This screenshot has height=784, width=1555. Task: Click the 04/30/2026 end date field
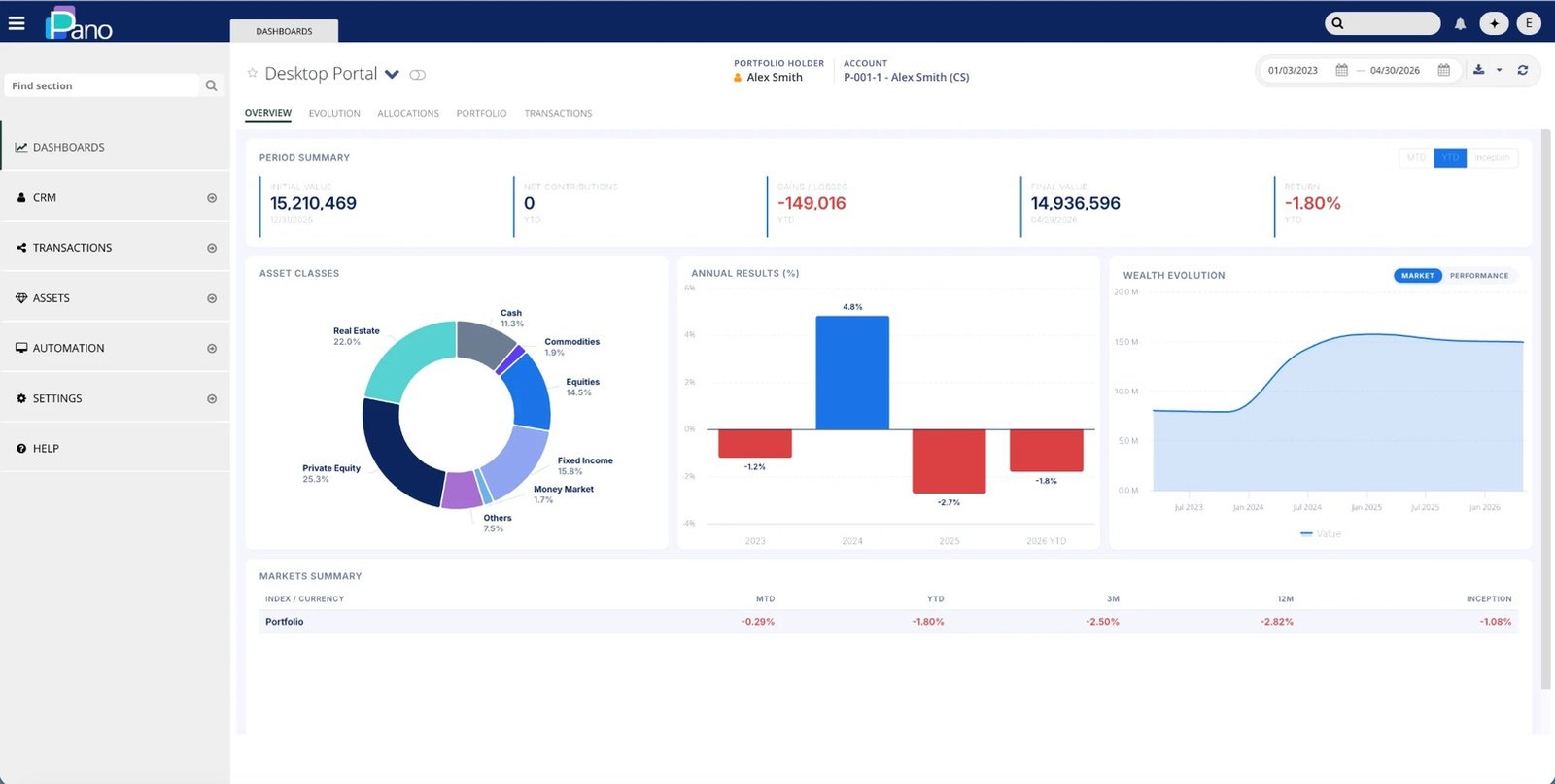1395,70
